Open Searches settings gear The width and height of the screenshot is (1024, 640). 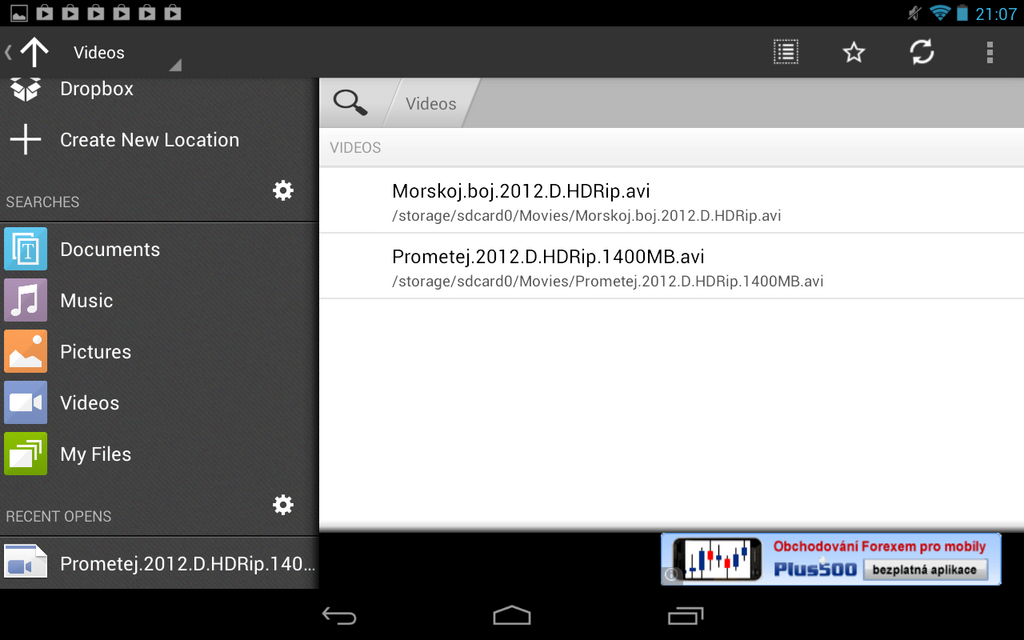[283, 190]
